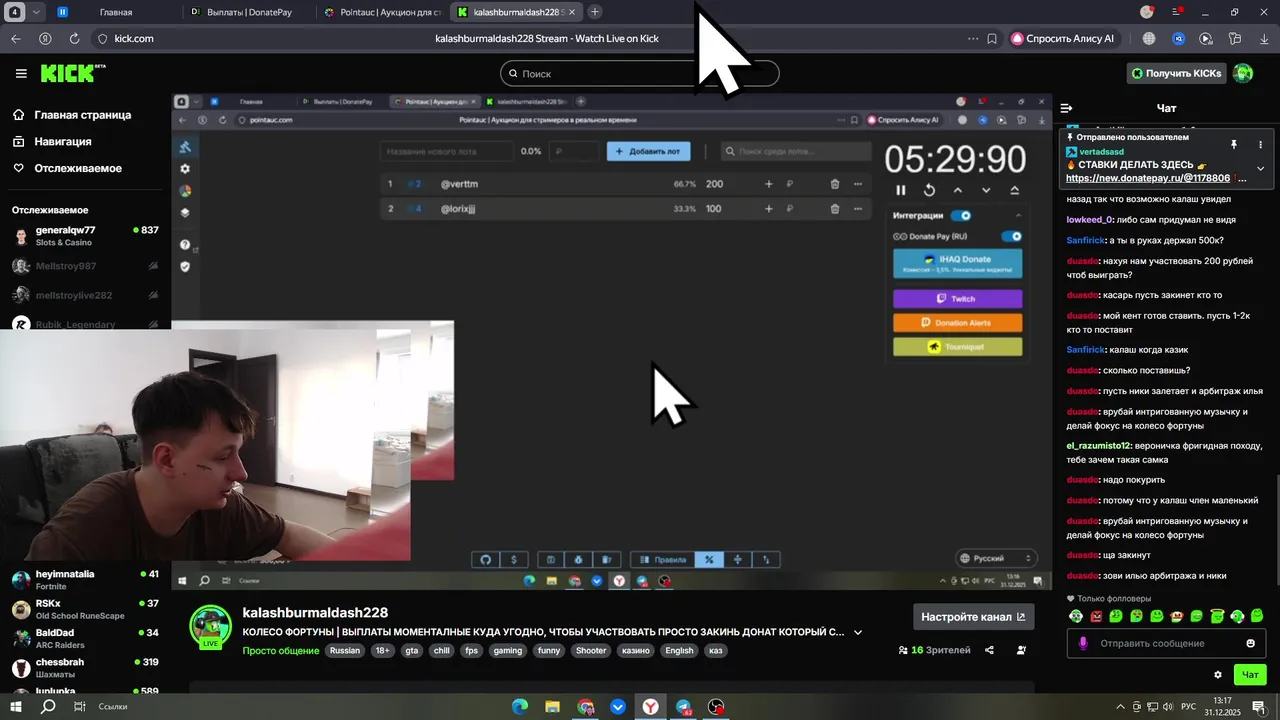Bookmark this page with the bookmark icon

tap(992, 38)
